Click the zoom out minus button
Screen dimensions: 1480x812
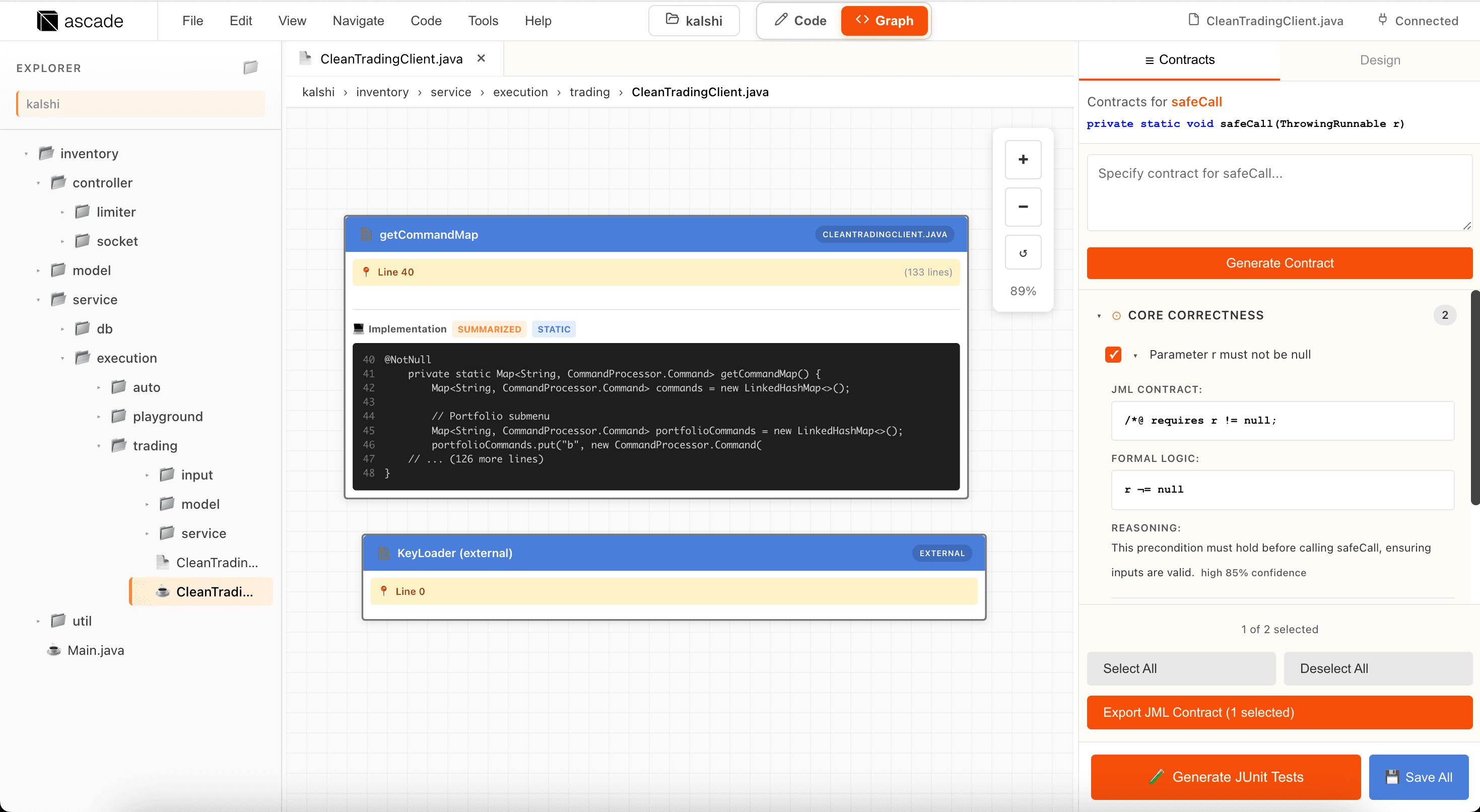pos(1023,207)
